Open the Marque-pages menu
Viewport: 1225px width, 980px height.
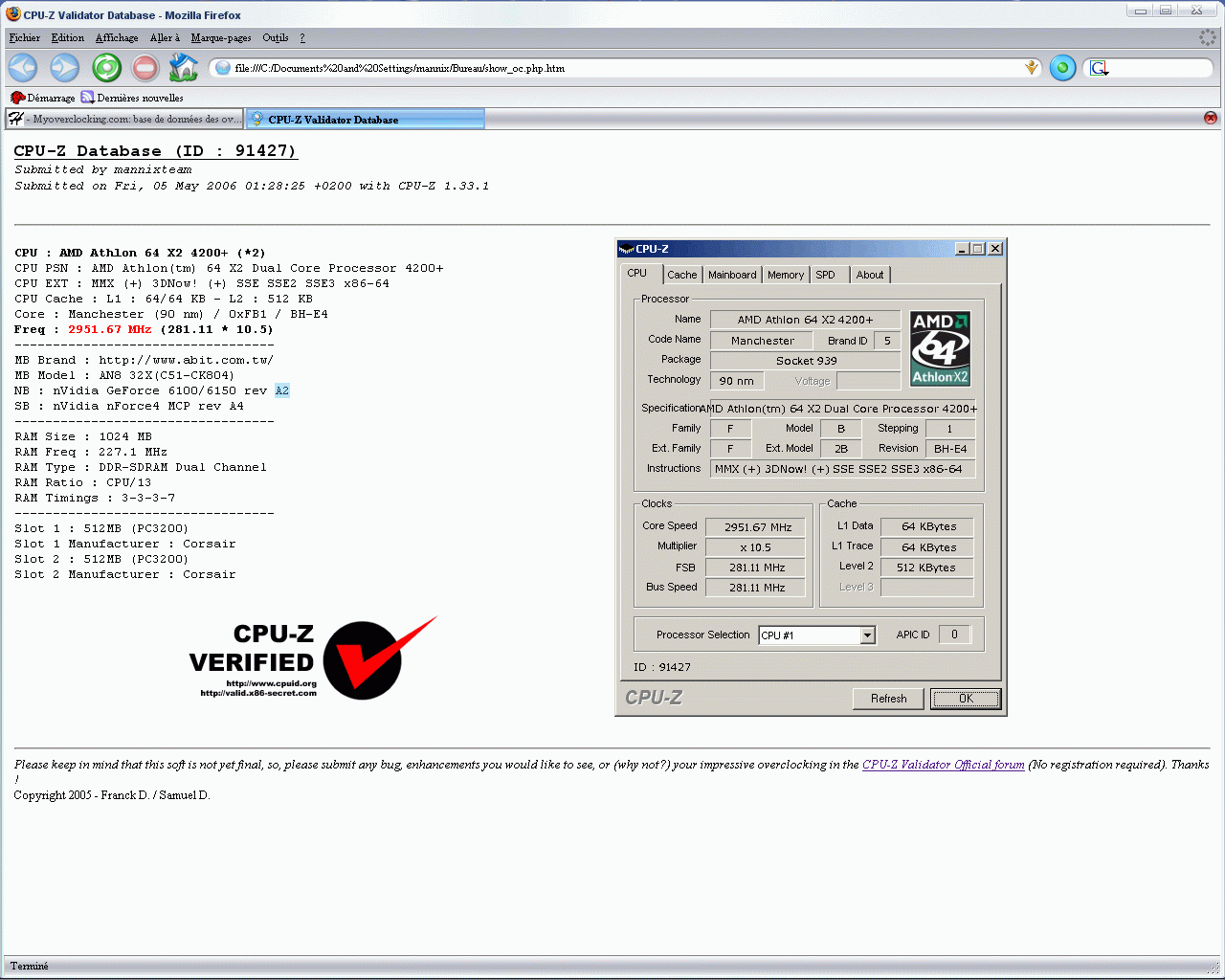point(221,37)
